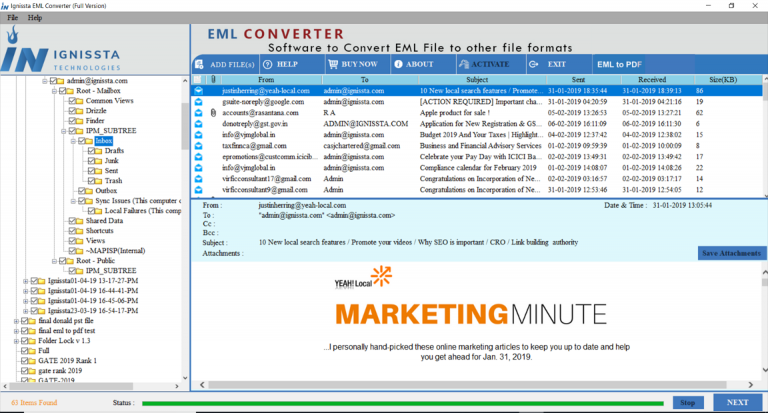Open the Help menu
This screenshot has height=413, width=768.
[x=35, y=18]
